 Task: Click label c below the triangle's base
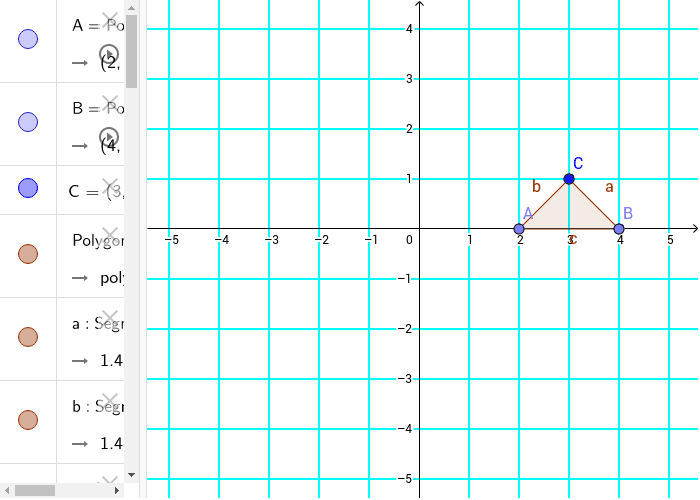click(574, 240)
